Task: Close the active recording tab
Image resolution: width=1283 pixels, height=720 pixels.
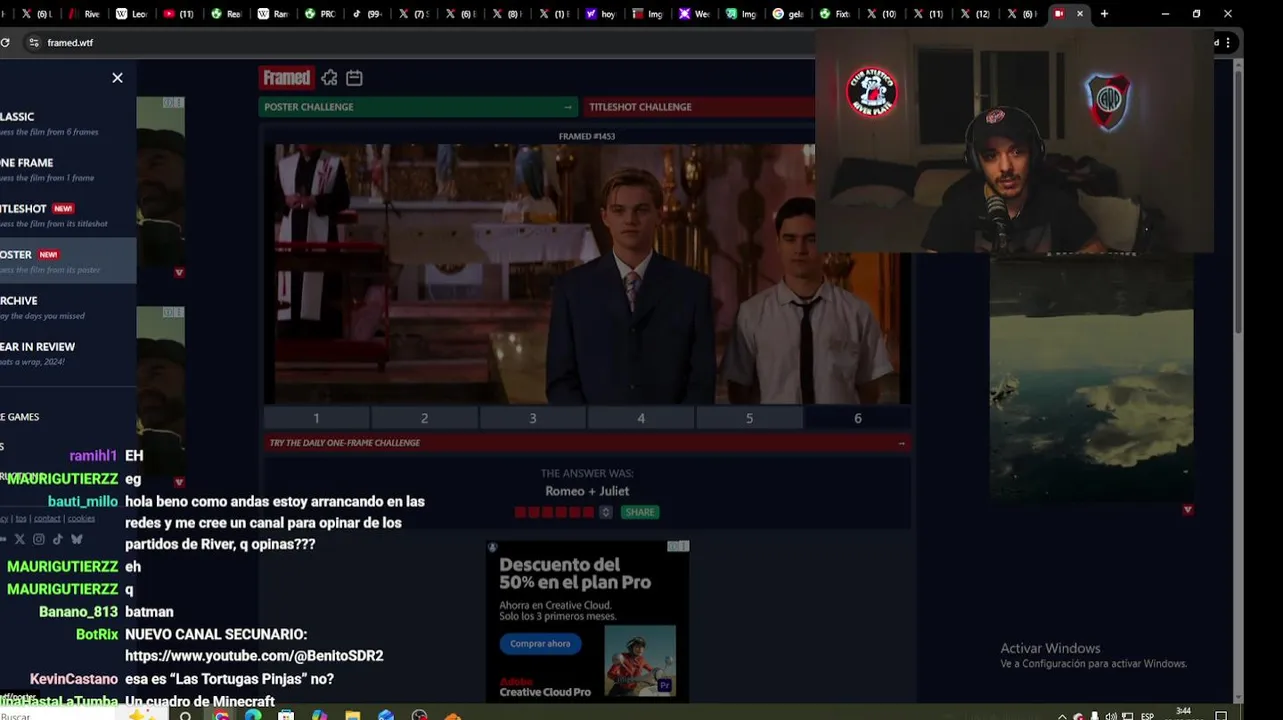Action: (1079, 14)
